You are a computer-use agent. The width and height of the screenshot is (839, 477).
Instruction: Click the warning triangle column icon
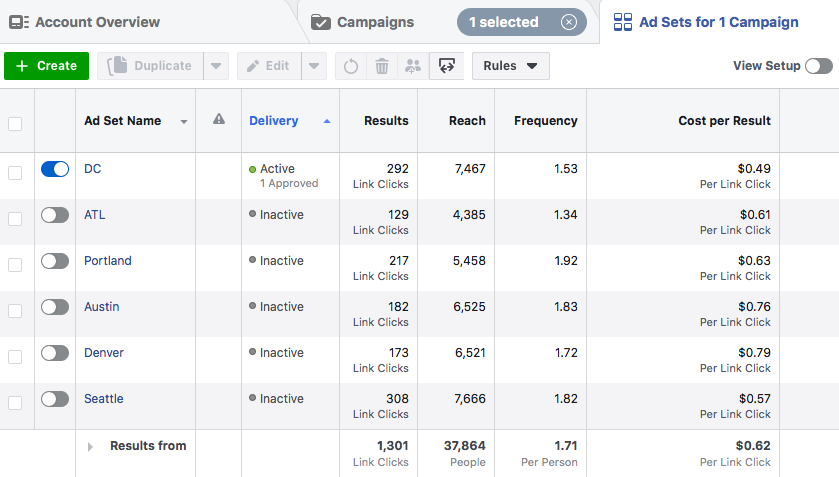pyautogui.click(x=219, y=120)
